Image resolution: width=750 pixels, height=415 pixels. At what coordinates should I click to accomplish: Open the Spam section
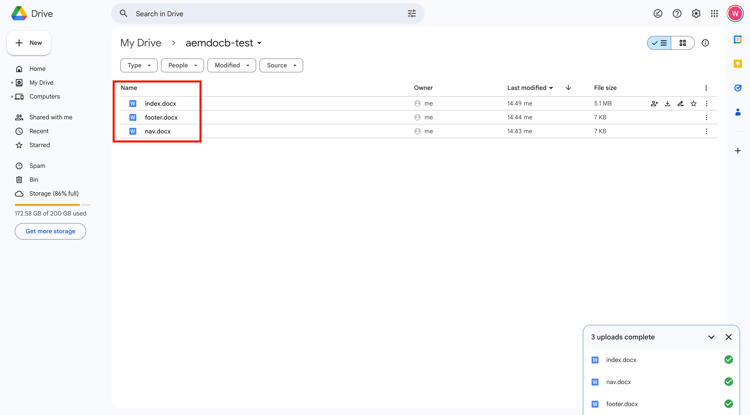[x=37, y=166]
